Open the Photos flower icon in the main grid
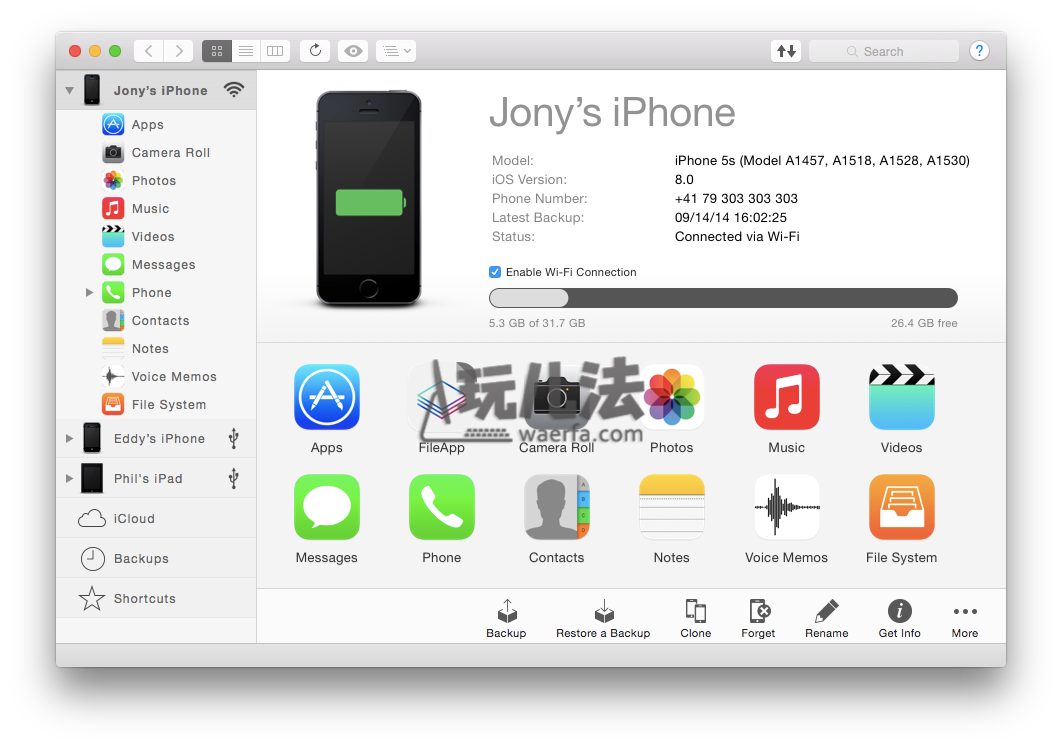 pyautogui.click(x=672, y=397)
